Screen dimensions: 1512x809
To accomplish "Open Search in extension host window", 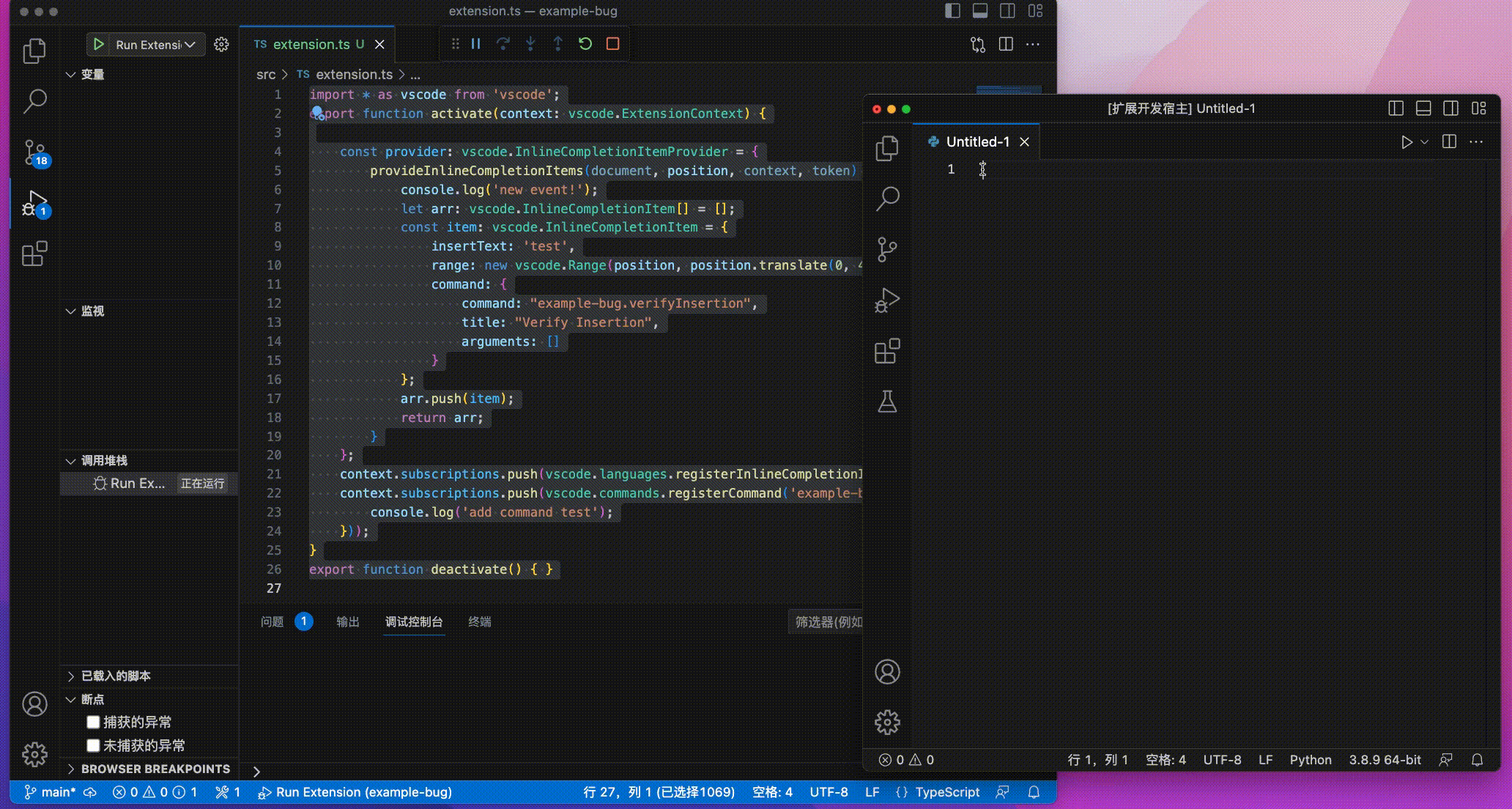I will click(x=887, y=199).
